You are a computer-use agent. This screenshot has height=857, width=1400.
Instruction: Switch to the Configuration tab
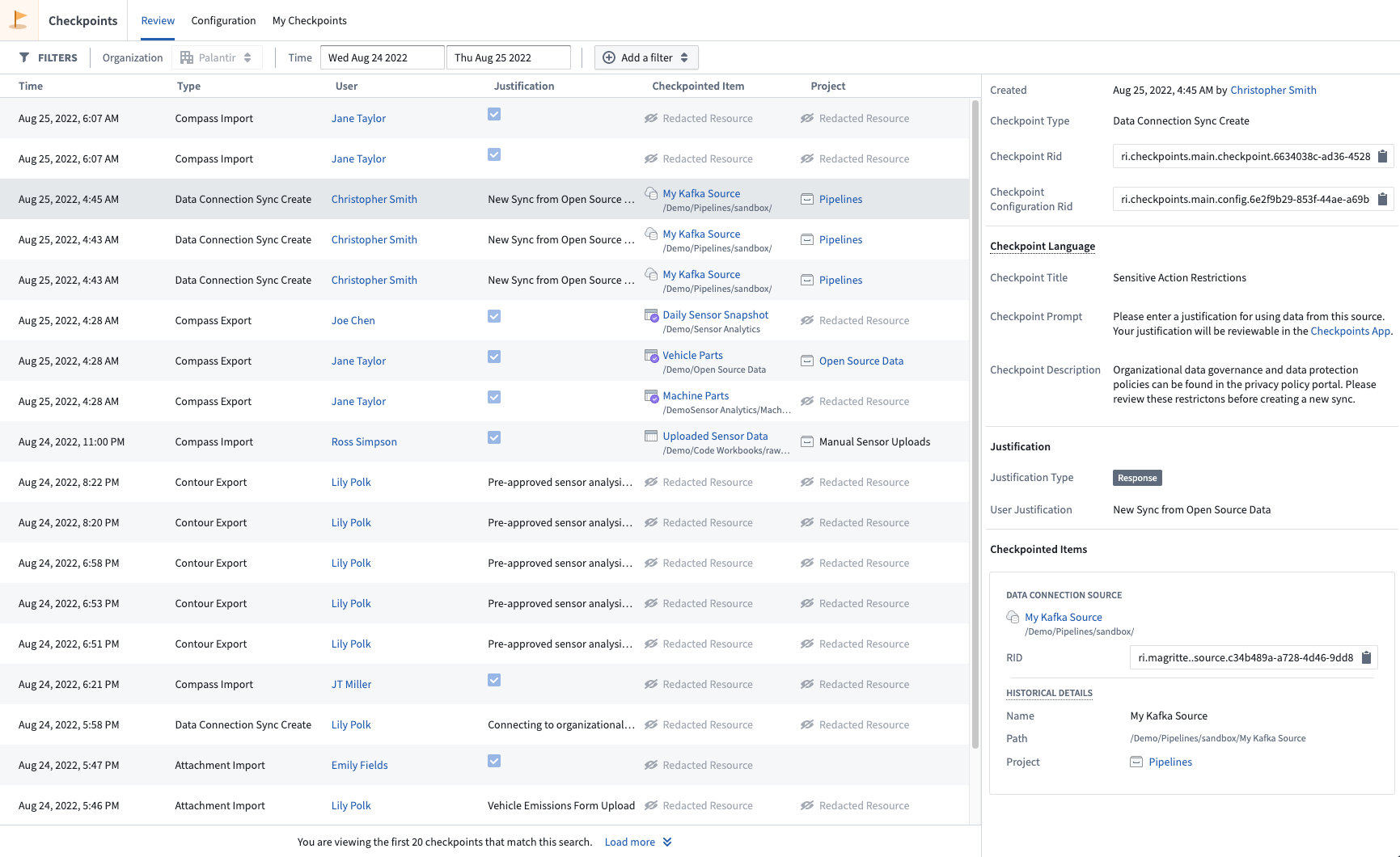click(x=222, y=20)
